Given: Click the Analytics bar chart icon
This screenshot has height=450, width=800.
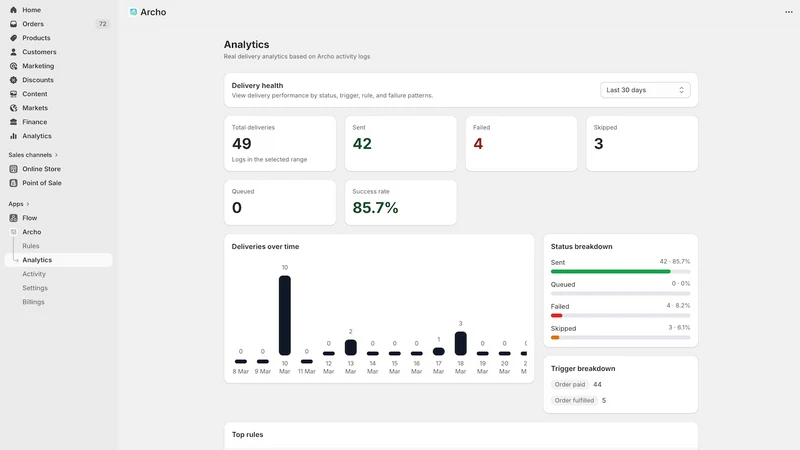Looking at the screenshot, I should 13,136.
